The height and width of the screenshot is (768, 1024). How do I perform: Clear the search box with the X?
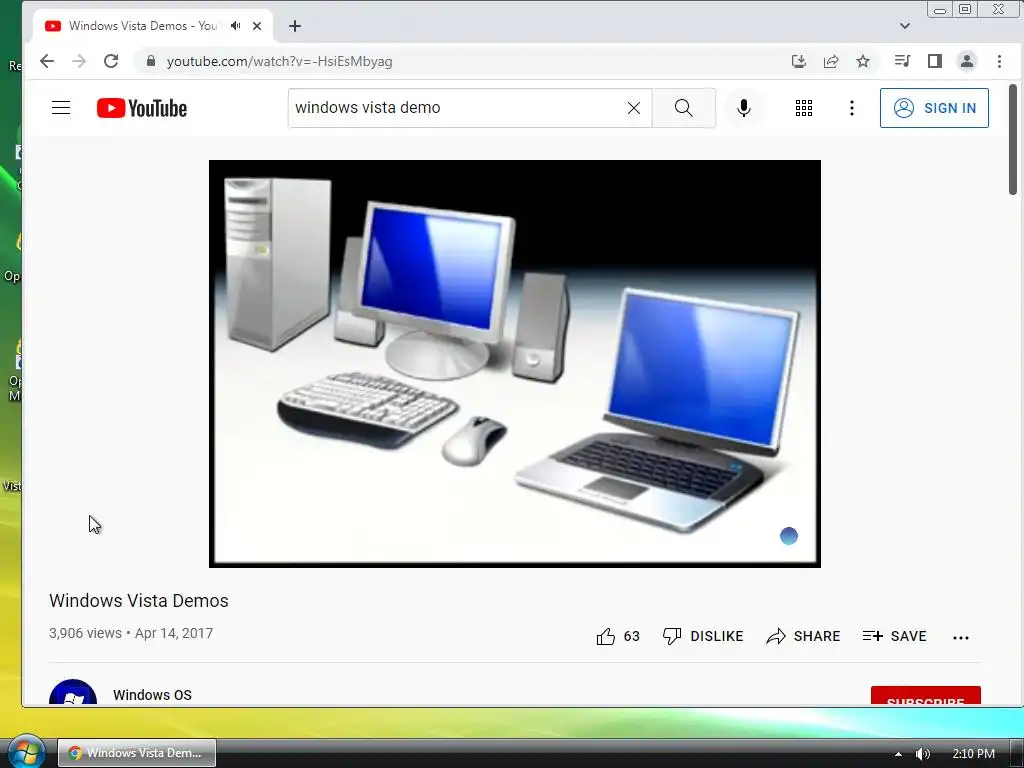pyautogui.click(x=633, y=108)
